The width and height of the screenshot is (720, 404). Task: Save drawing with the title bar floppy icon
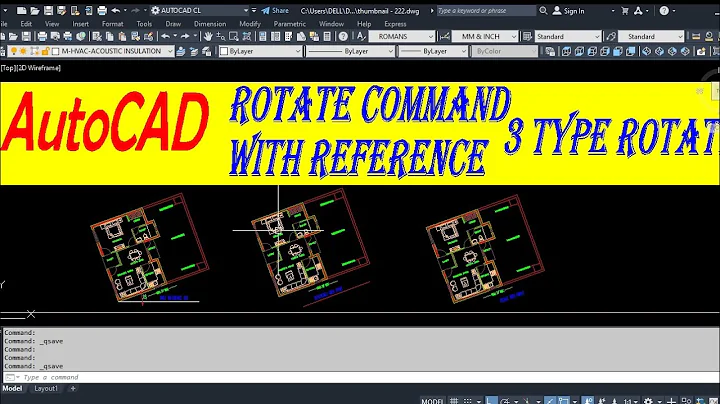(48, 11)
